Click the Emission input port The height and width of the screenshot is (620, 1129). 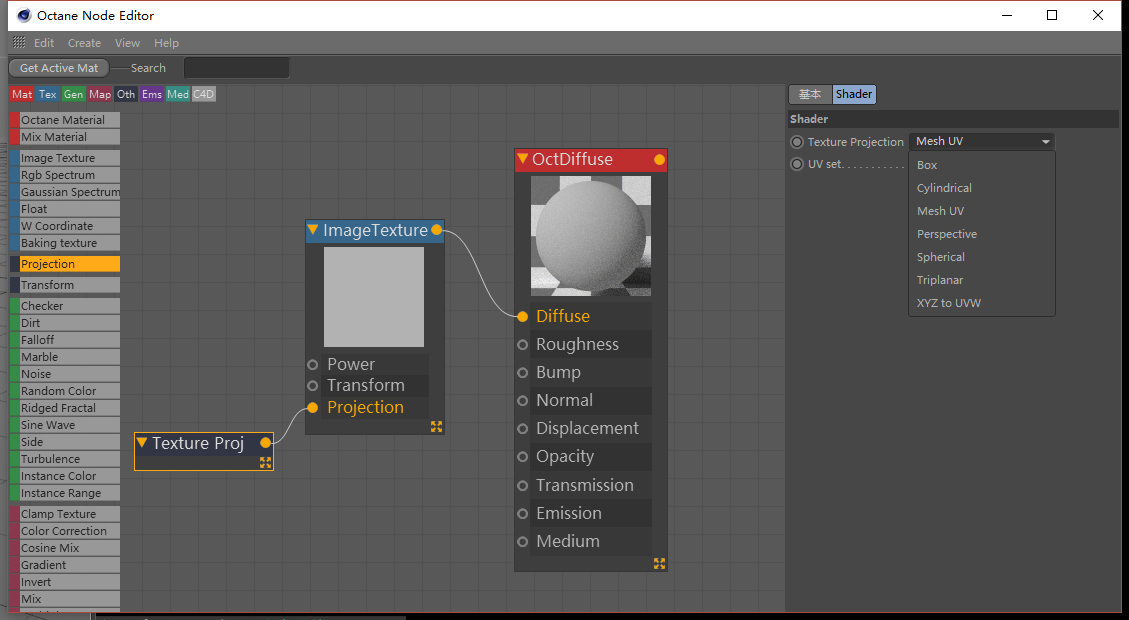[523, 513]
